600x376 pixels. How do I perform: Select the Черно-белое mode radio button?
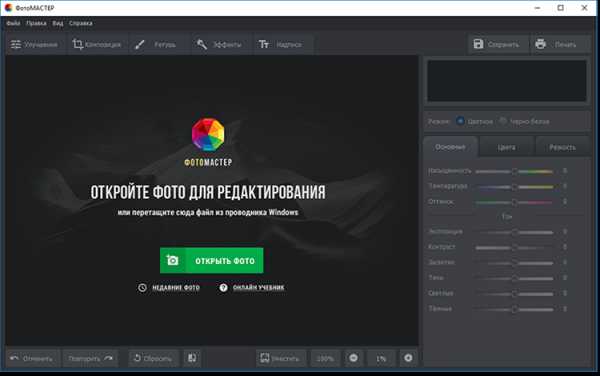coord(503,121)
